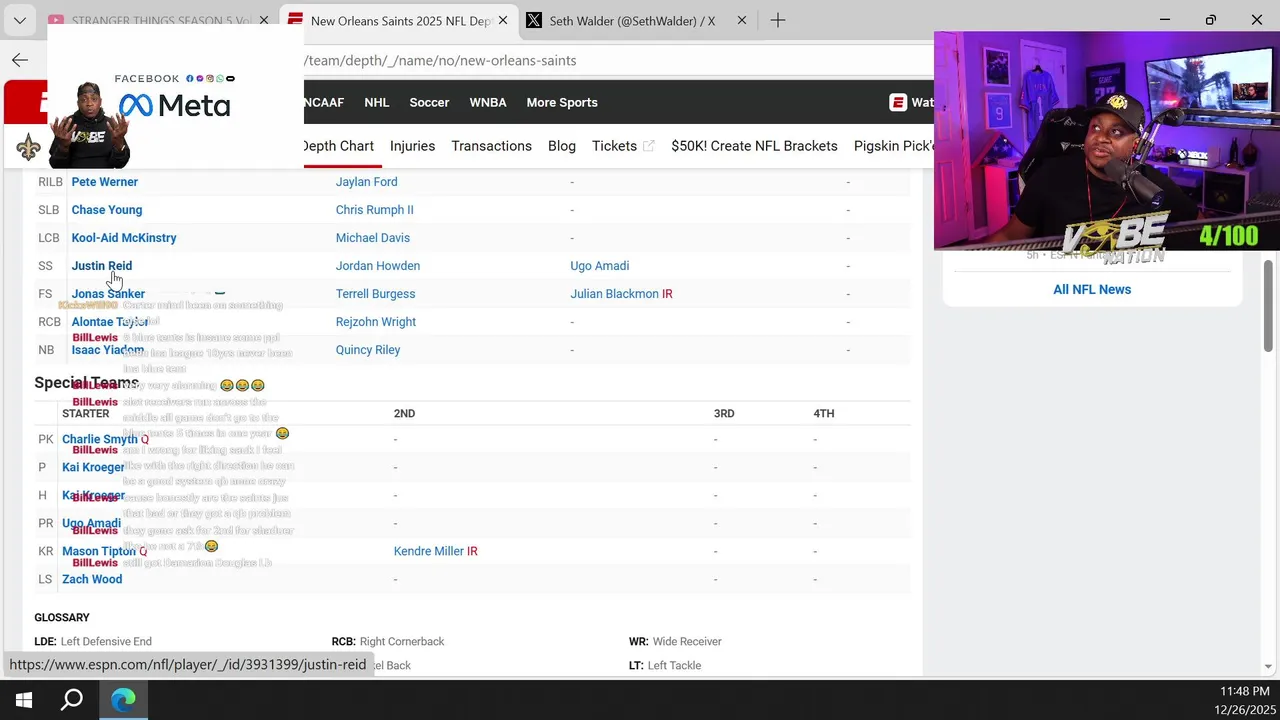
Task: Click the Saints fleur-de-lis logo
Action: (x=28, y=148)
